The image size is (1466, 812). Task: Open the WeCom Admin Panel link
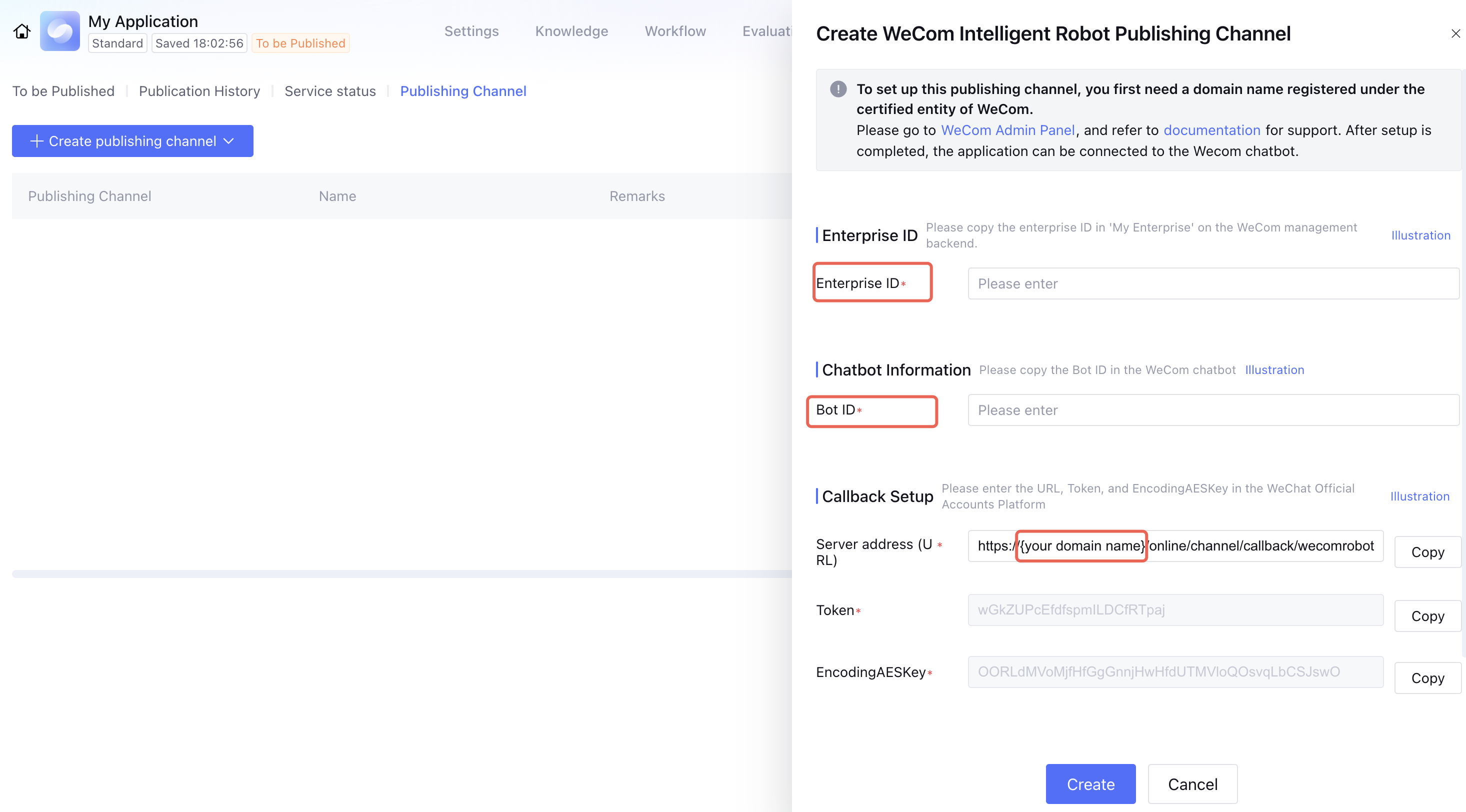[x=1007, y=130]
